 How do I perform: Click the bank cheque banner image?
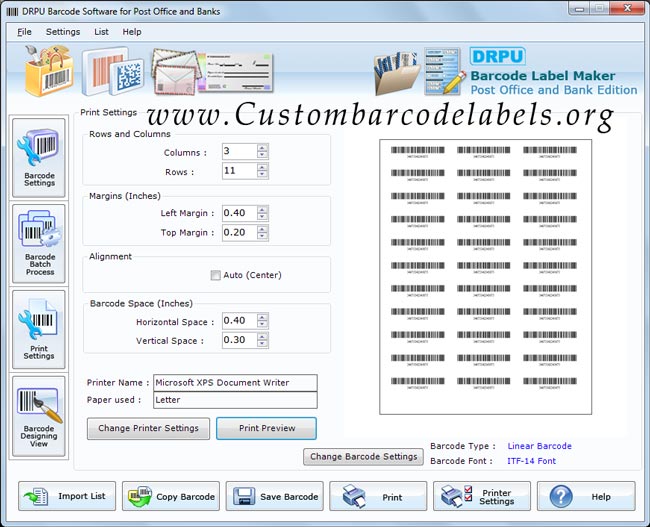tap(236, 72)
